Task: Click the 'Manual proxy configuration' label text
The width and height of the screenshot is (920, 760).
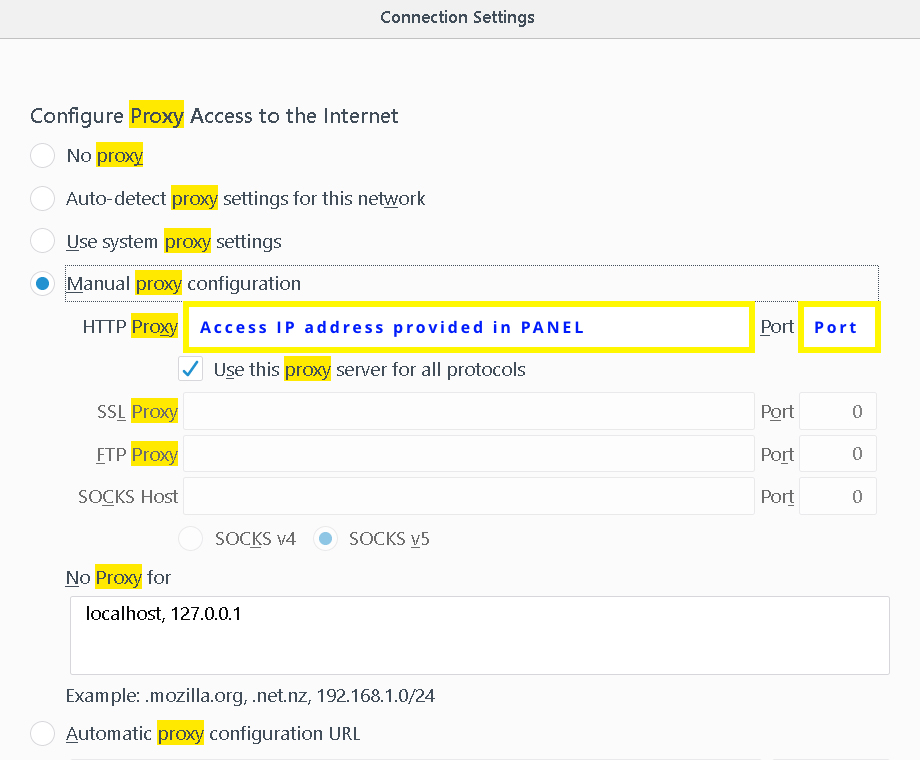Action: click(x=184, y=284)
